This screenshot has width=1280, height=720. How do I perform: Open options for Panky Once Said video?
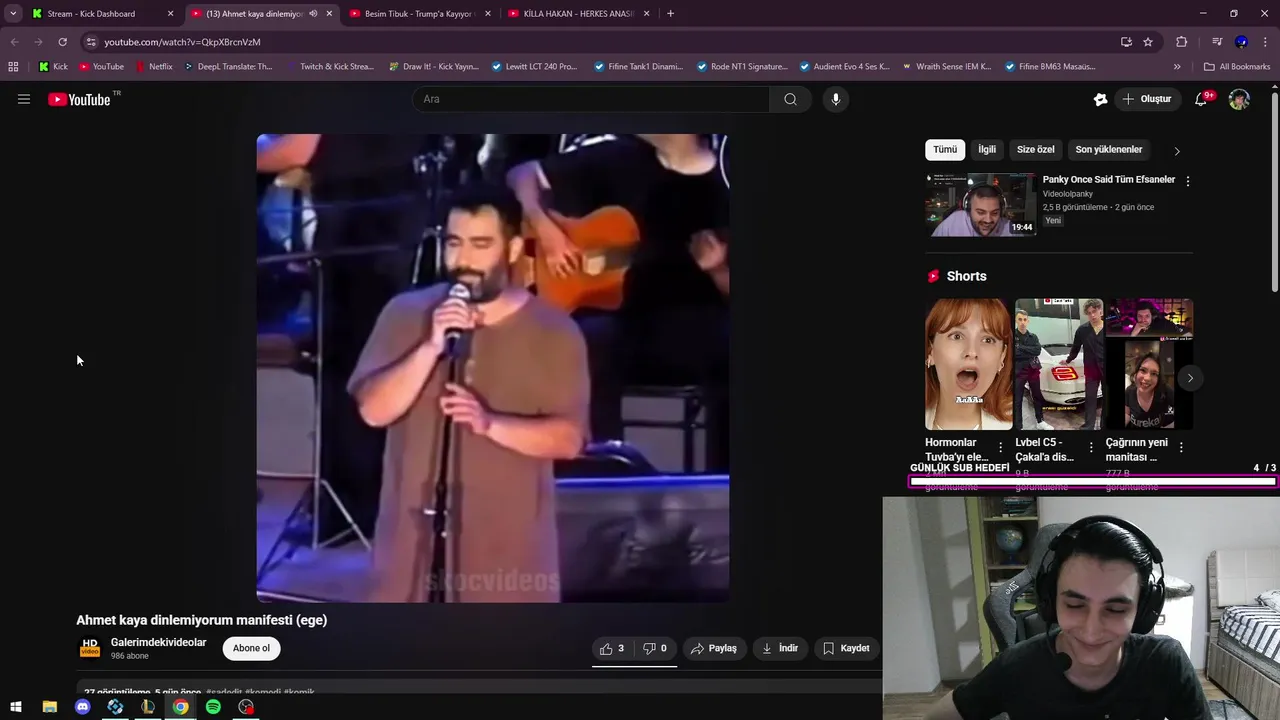1188,181
